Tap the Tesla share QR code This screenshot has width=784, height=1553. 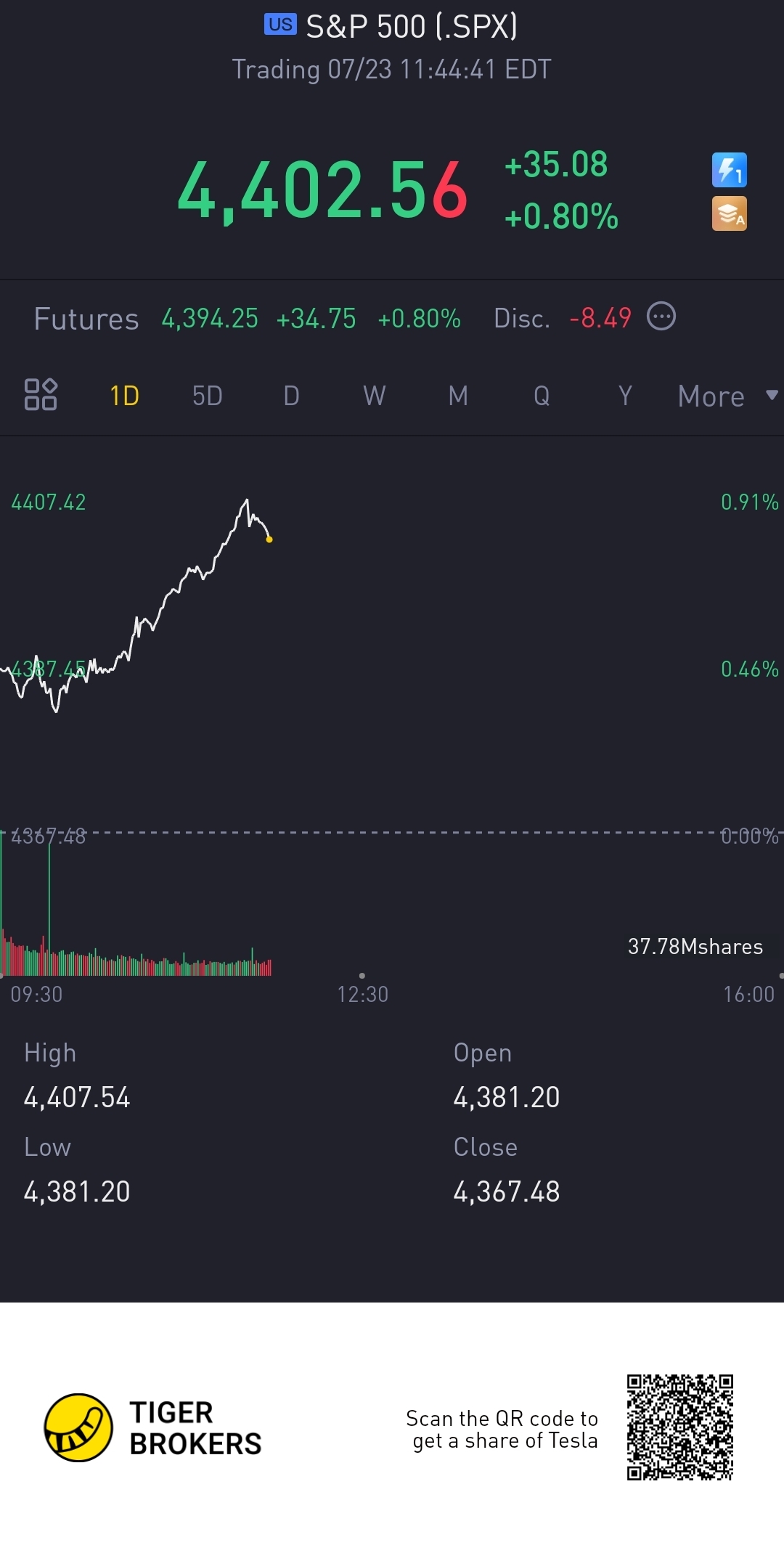(680, 1427)
